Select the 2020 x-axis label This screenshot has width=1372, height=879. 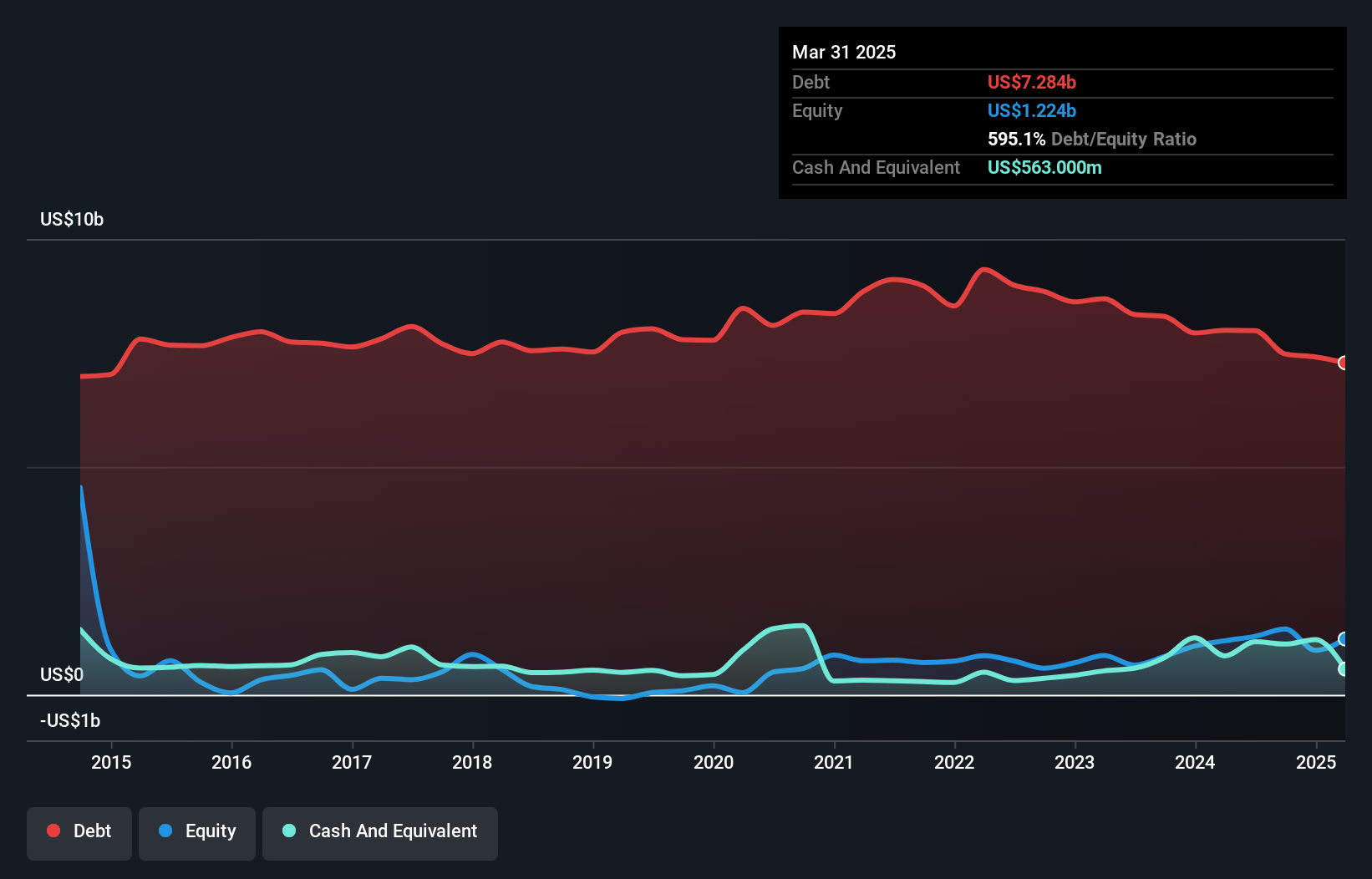tap(714, 762)
